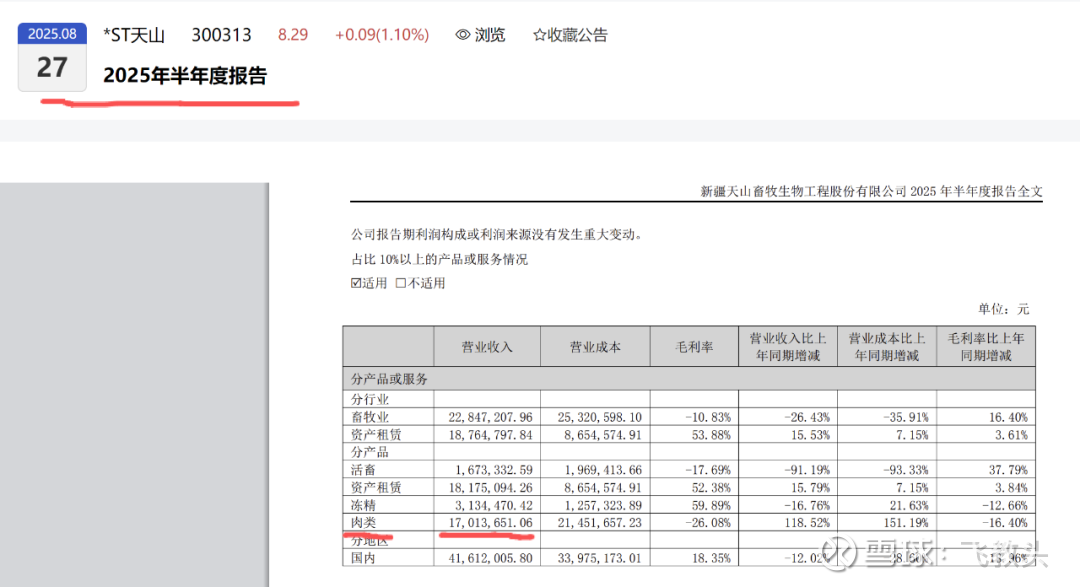Click stock code 300313

tap(220, 35)
